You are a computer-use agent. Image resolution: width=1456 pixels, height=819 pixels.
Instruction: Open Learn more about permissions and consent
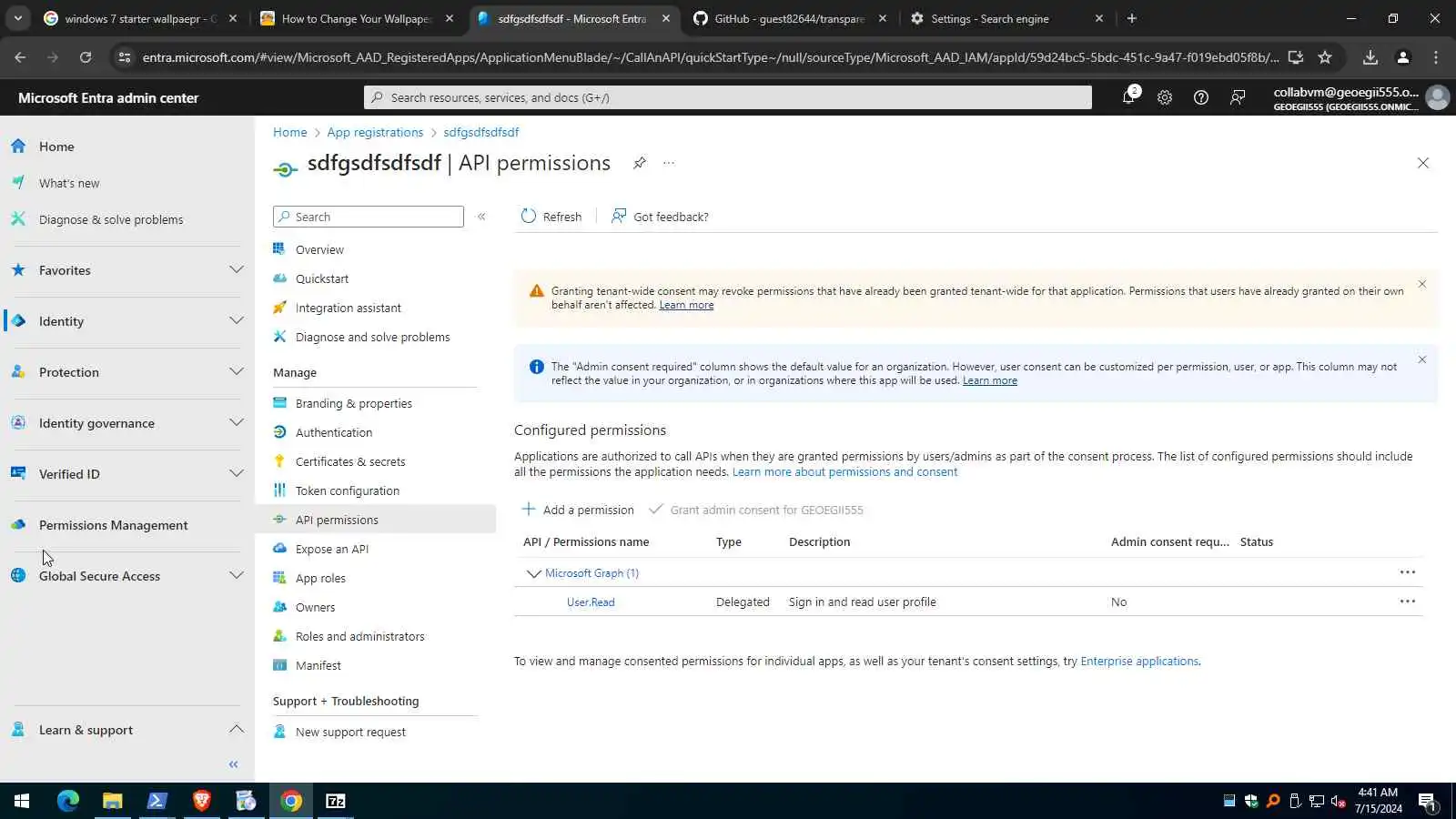pyautogui.click(x=844, y=472)
